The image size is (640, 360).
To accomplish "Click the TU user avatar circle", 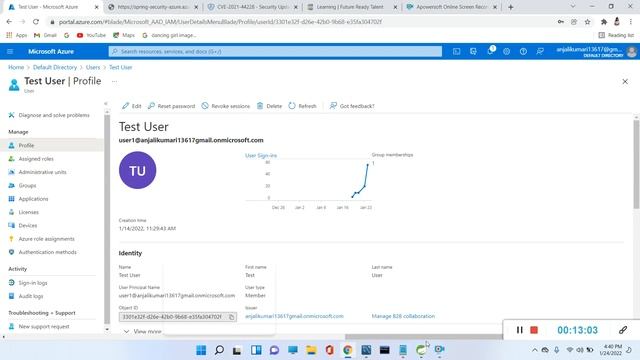I will (x=138, y=170).
